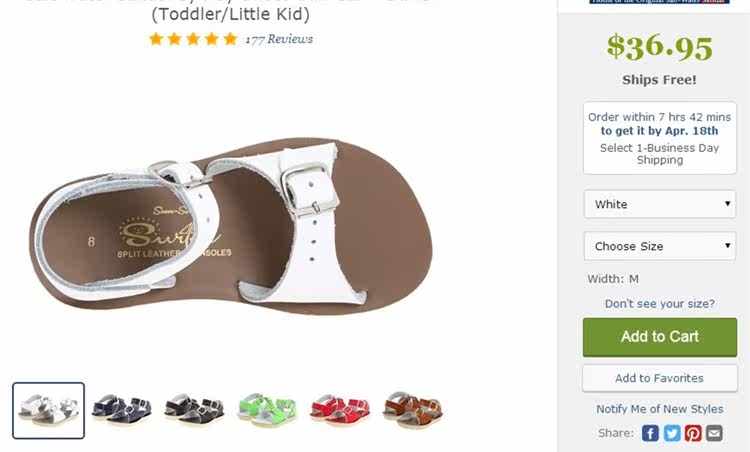Share the product on Facebook
Image resolution: width=750 pixels, height=452 pixels.
[650, 433]
